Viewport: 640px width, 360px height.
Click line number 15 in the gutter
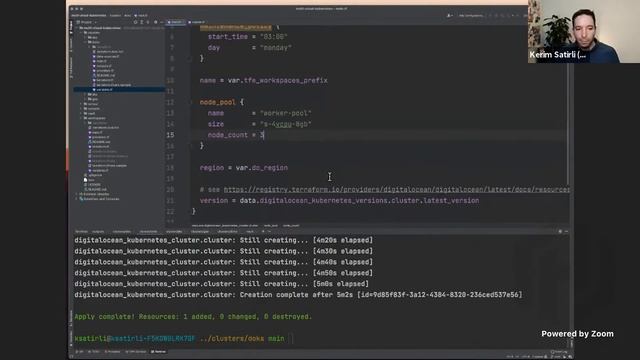[x=170, y=135]
